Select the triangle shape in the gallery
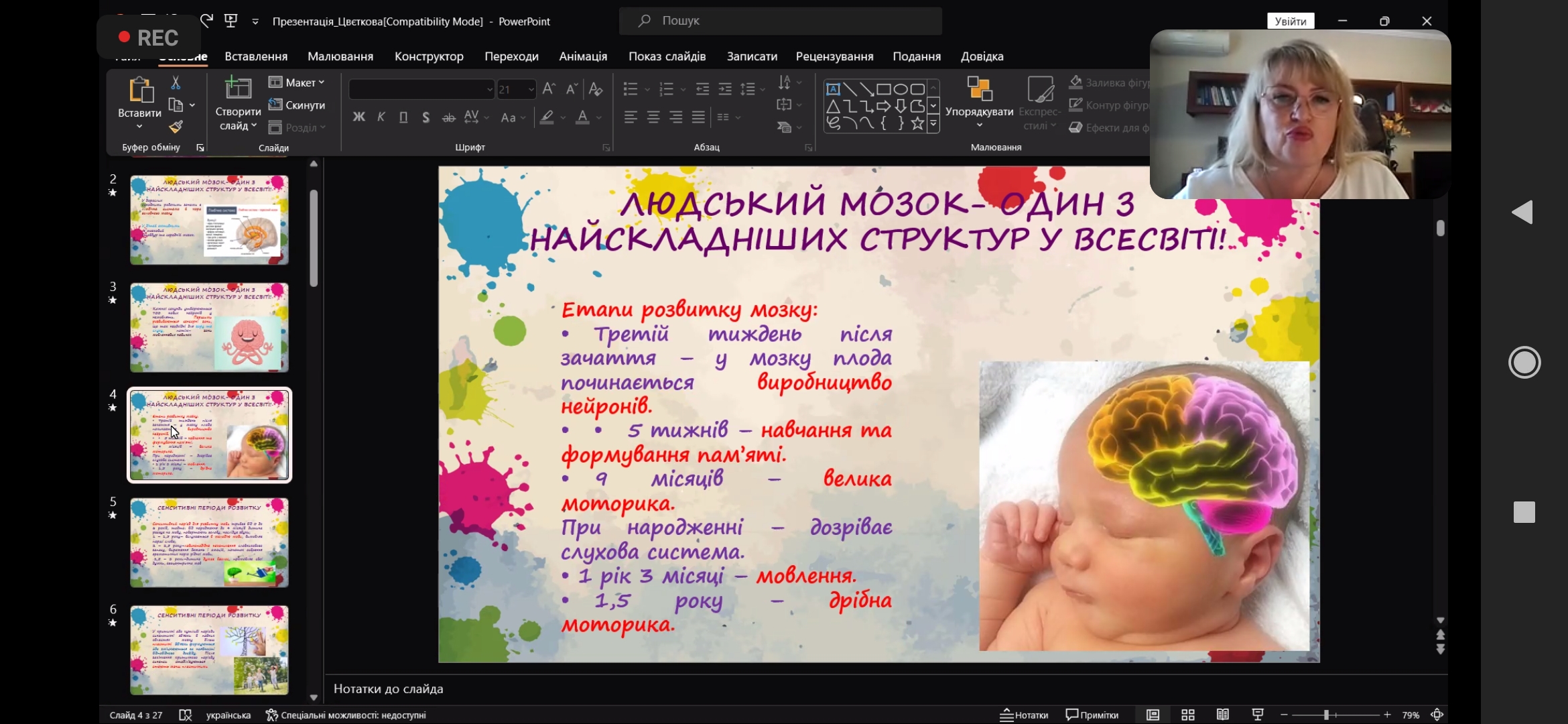 [833, 106]
